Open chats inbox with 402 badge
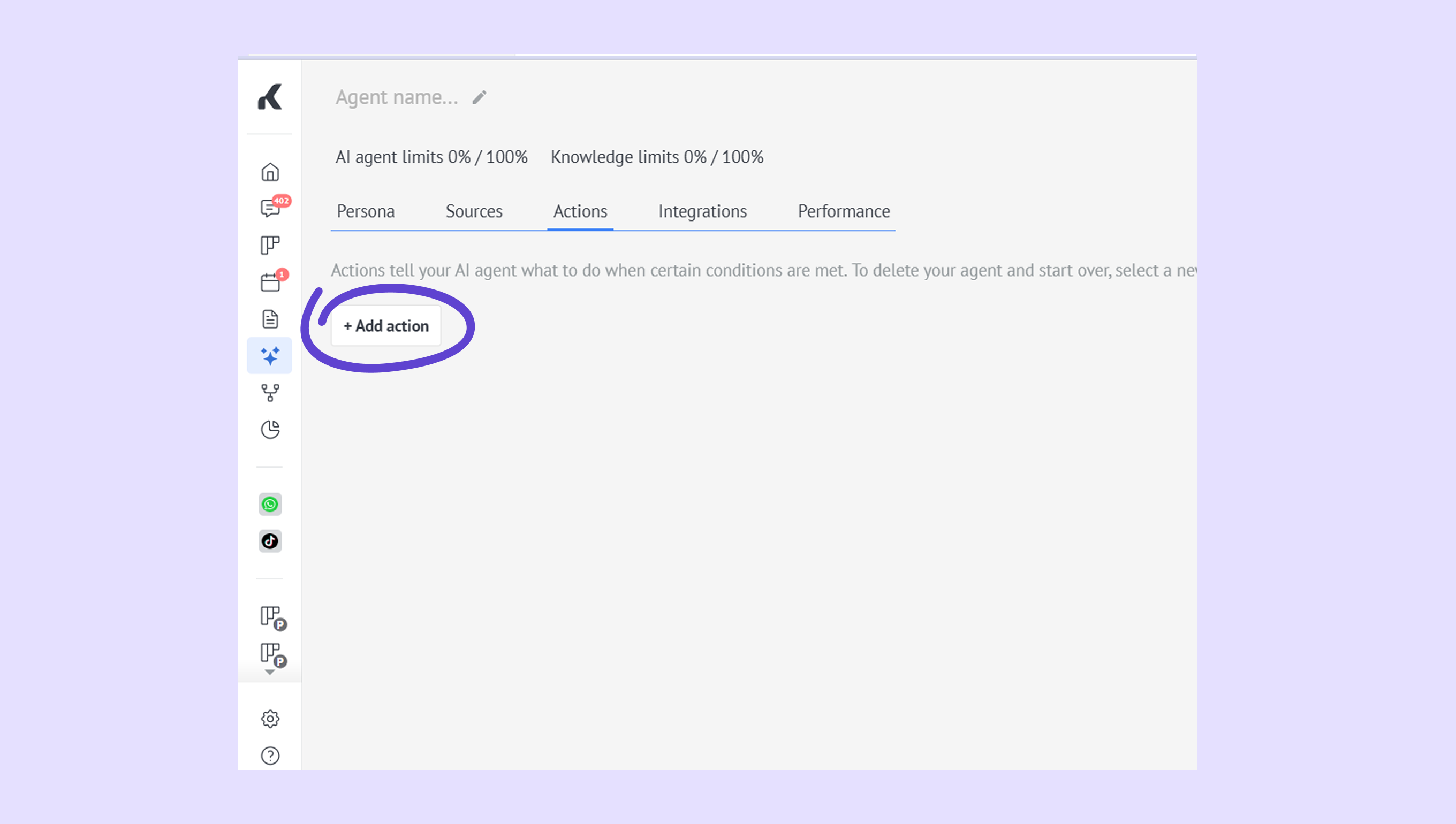 click(x=271, y=208)
